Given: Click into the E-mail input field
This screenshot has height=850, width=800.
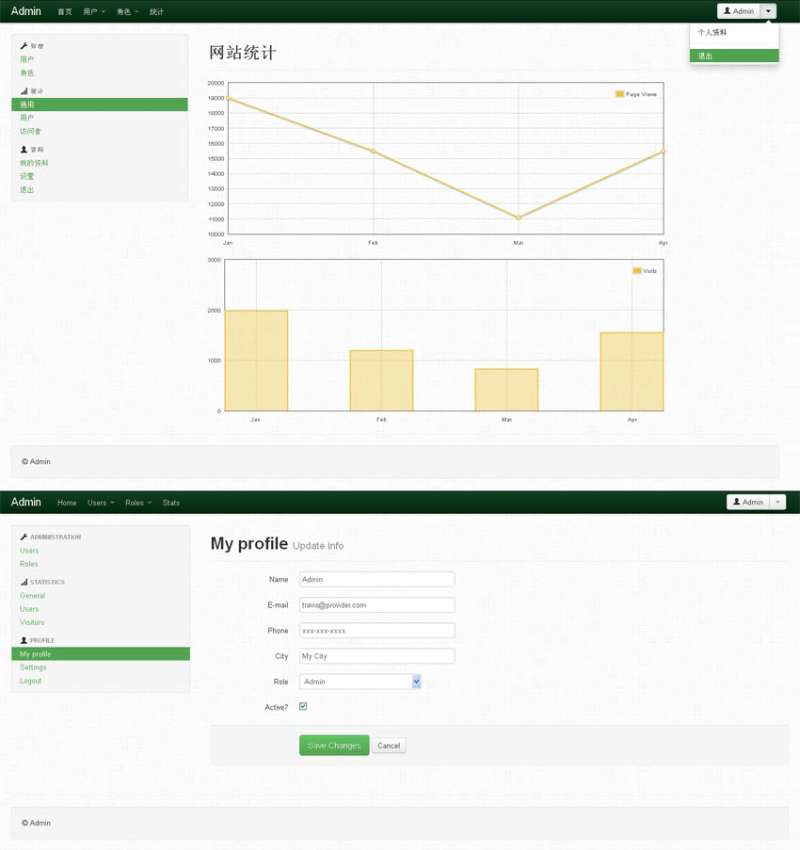Looking at the screenshot, I should [x=377, y=605].
